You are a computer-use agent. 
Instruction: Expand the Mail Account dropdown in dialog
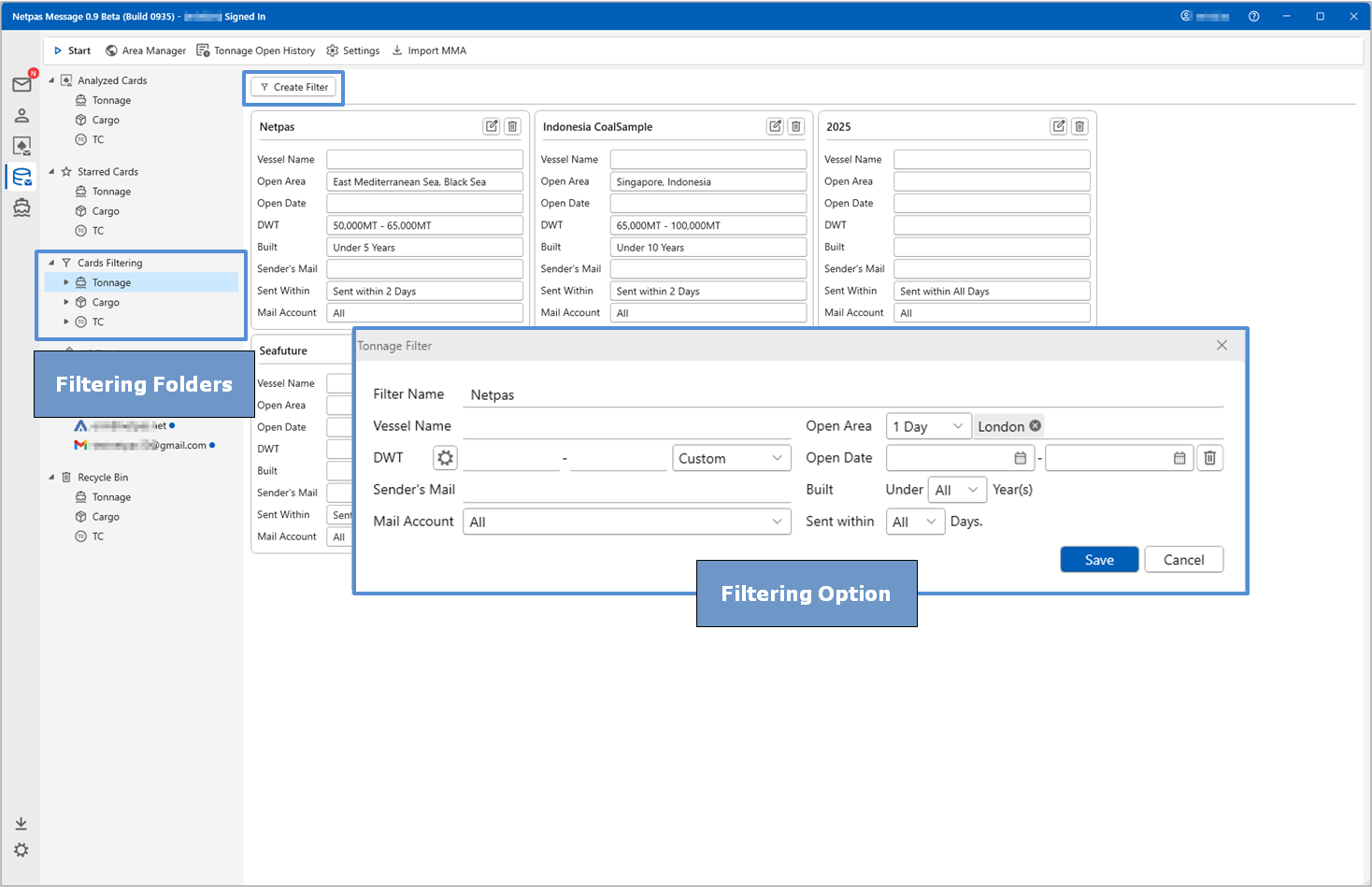pyautogui.click(x=626, y=522)
